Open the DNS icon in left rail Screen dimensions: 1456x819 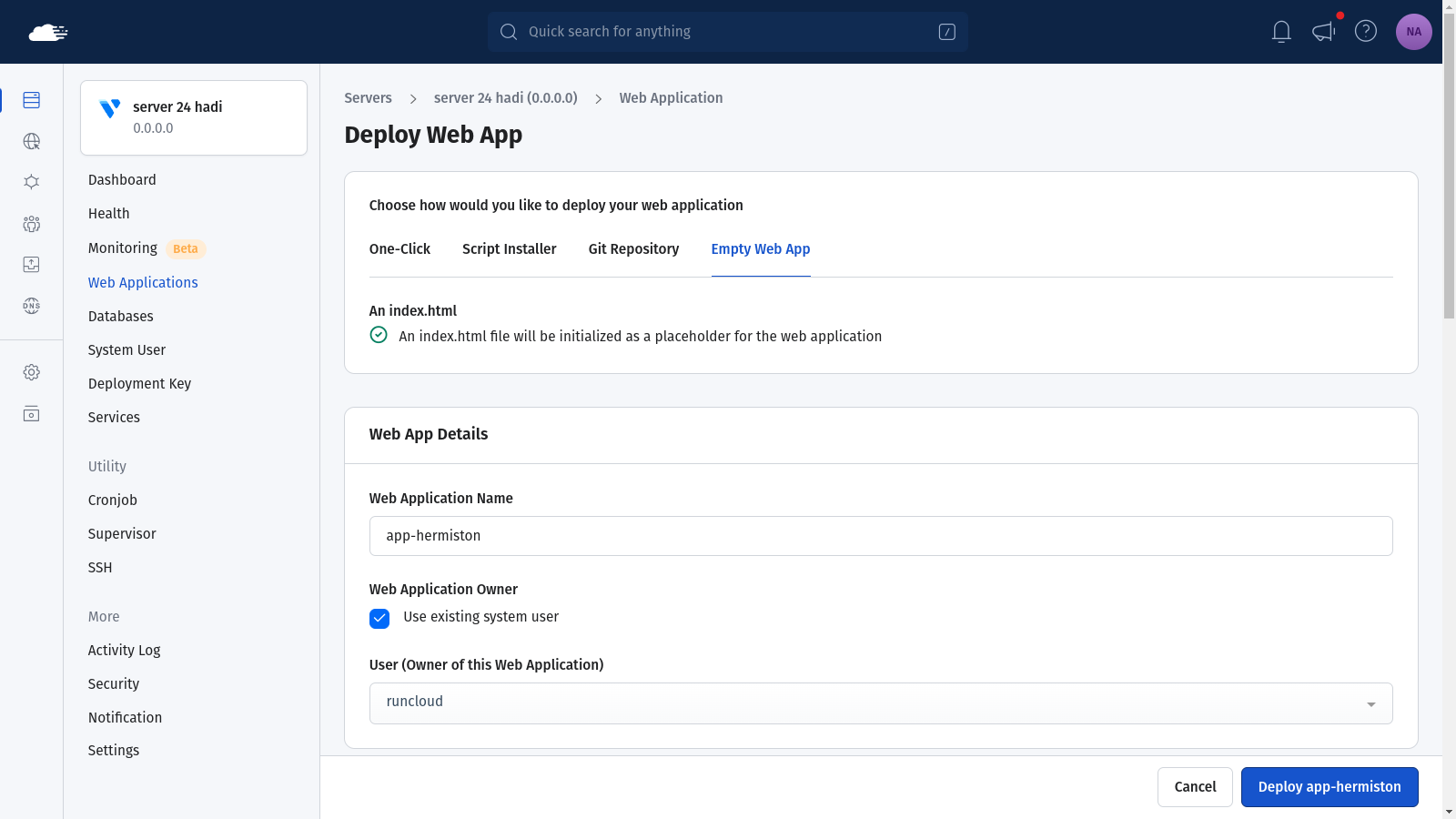32,306
